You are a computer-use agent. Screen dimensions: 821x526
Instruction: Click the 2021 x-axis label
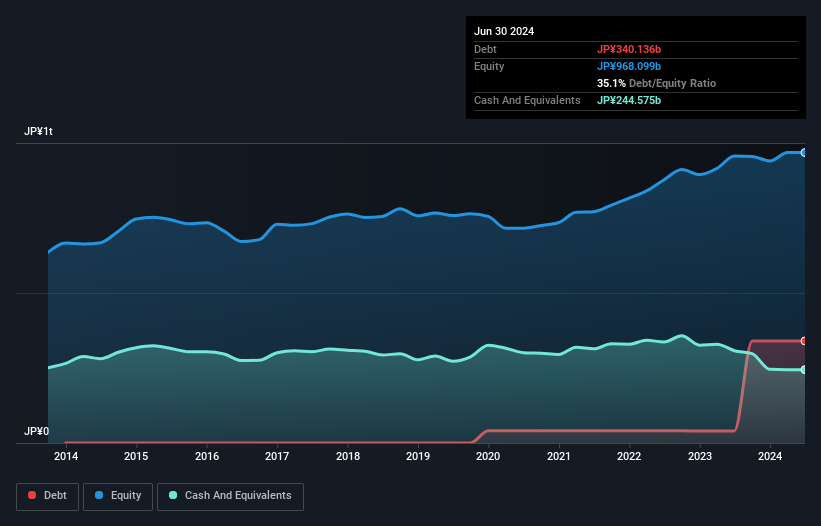point(559,456)
